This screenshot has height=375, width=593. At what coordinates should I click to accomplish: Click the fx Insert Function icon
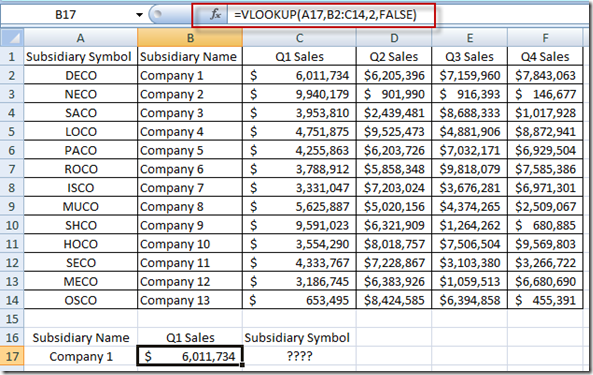pyautogui.click(x=215, y=15)
